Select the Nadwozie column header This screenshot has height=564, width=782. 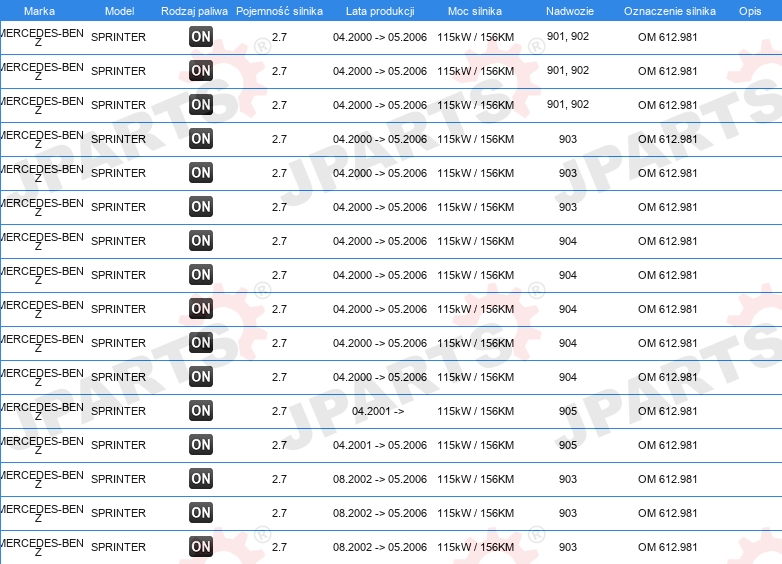pyautogui.click(x=570, y=11)
